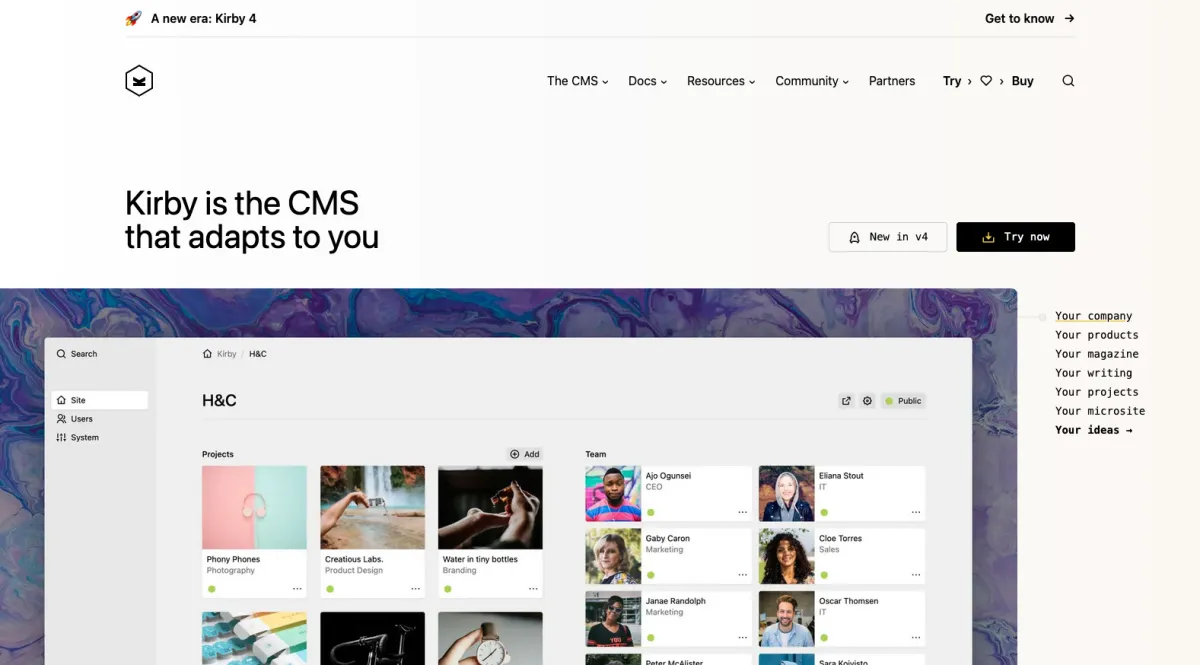Click the heart icon in navigation
This screenshot has height=665, width=1200.
(986, 81)
